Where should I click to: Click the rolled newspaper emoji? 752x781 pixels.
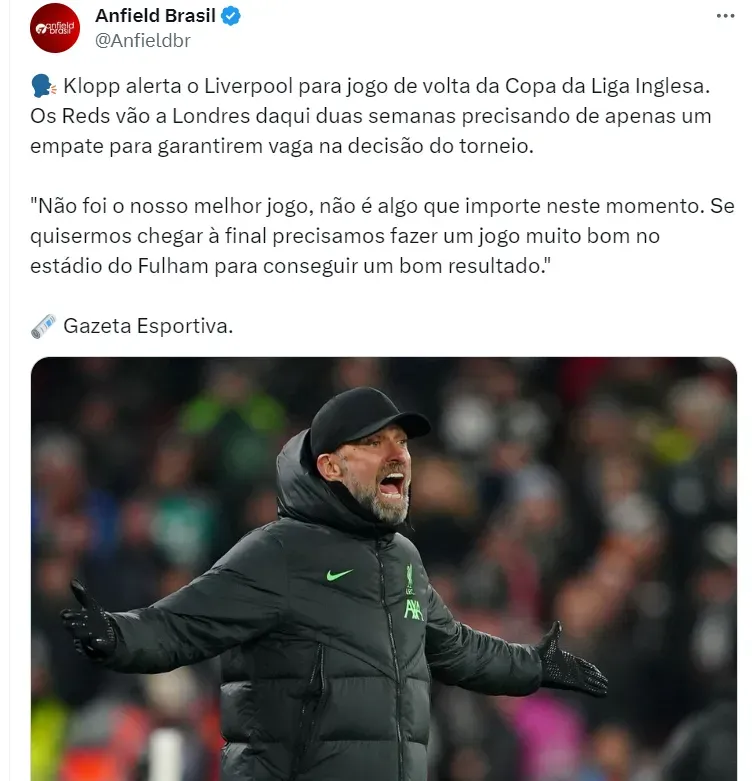tap(43, 326)
